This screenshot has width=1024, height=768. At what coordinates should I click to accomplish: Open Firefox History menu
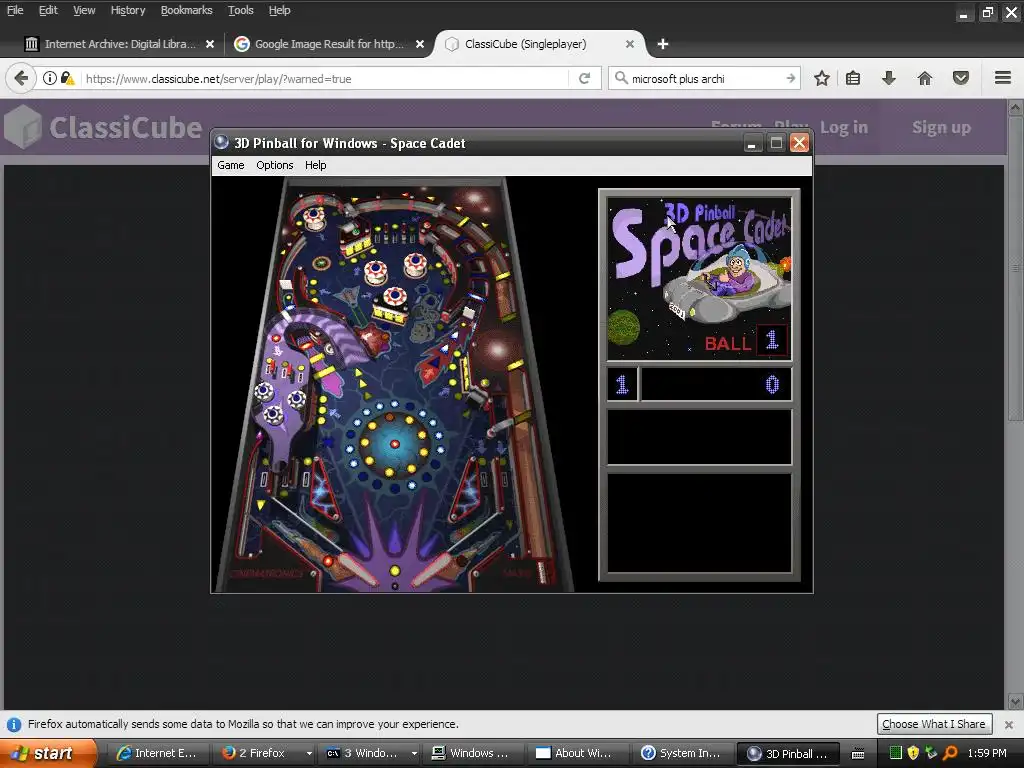pos(128,10)
